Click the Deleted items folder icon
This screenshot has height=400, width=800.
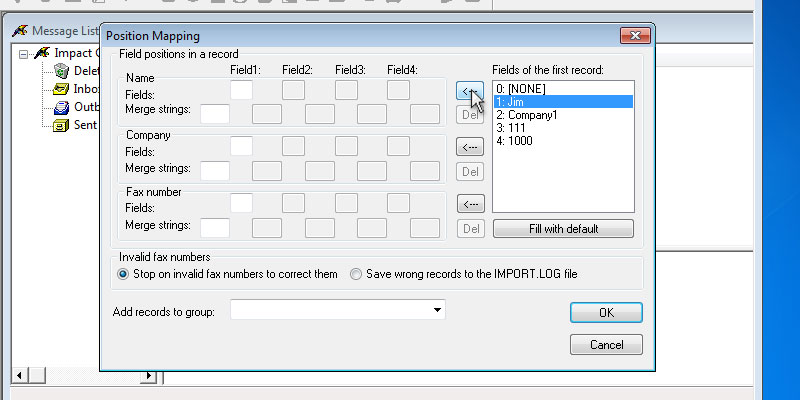[61, 70]
